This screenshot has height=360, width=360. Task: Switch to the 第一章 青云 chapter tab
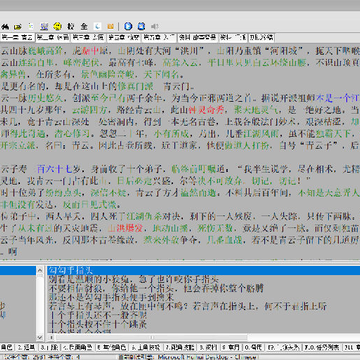point(17,37)
